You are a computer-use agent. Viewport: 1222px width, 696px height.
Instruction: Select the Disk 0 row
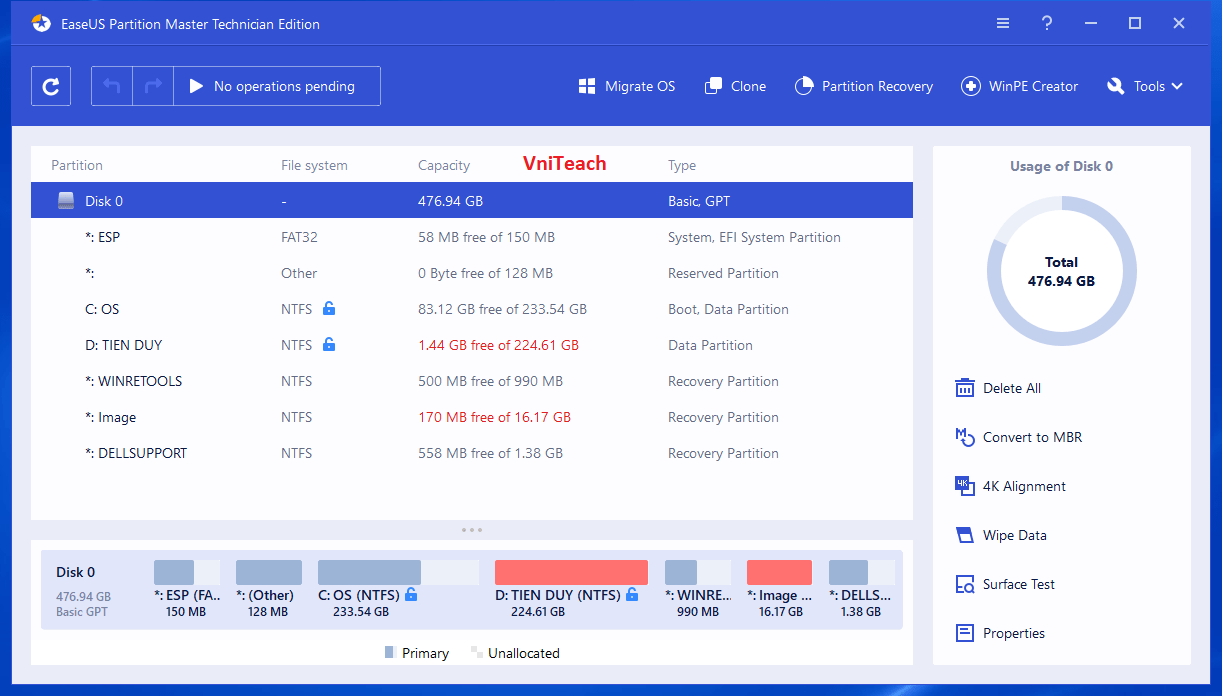tap(472, 201)
